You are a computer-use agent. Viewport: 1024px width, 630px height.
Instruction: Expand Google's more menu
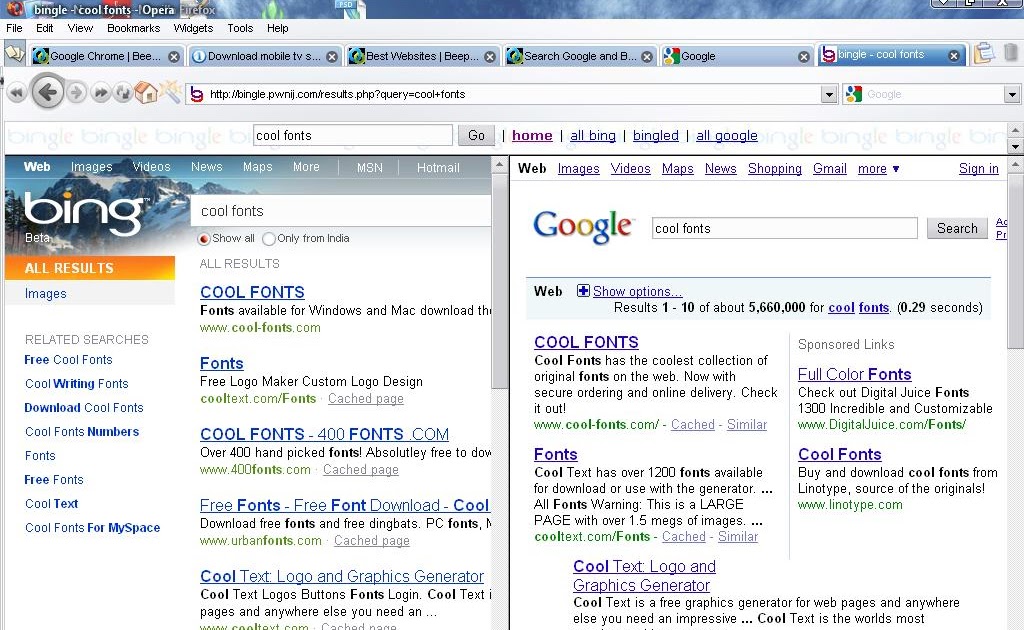coord(878,169)
